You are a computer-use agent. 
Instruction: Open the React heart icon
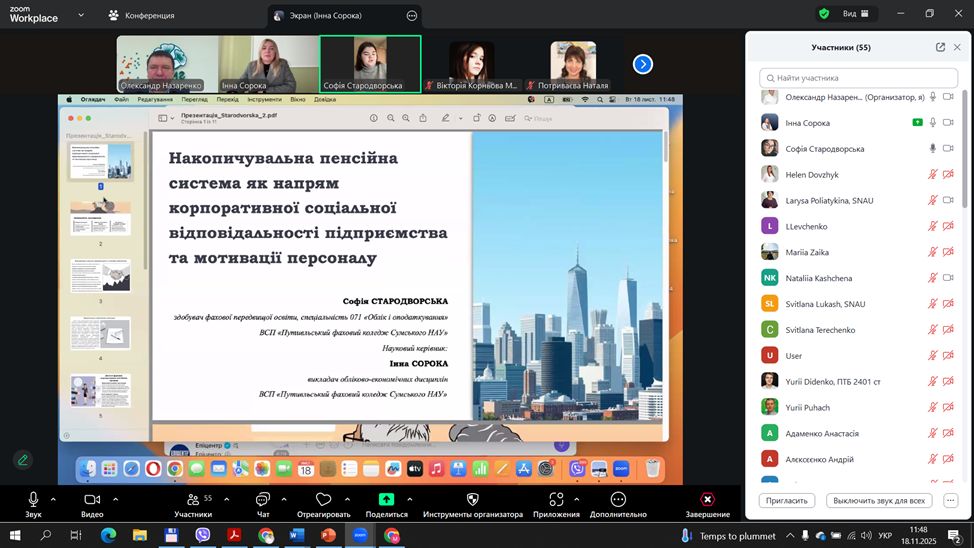point(323,499)
